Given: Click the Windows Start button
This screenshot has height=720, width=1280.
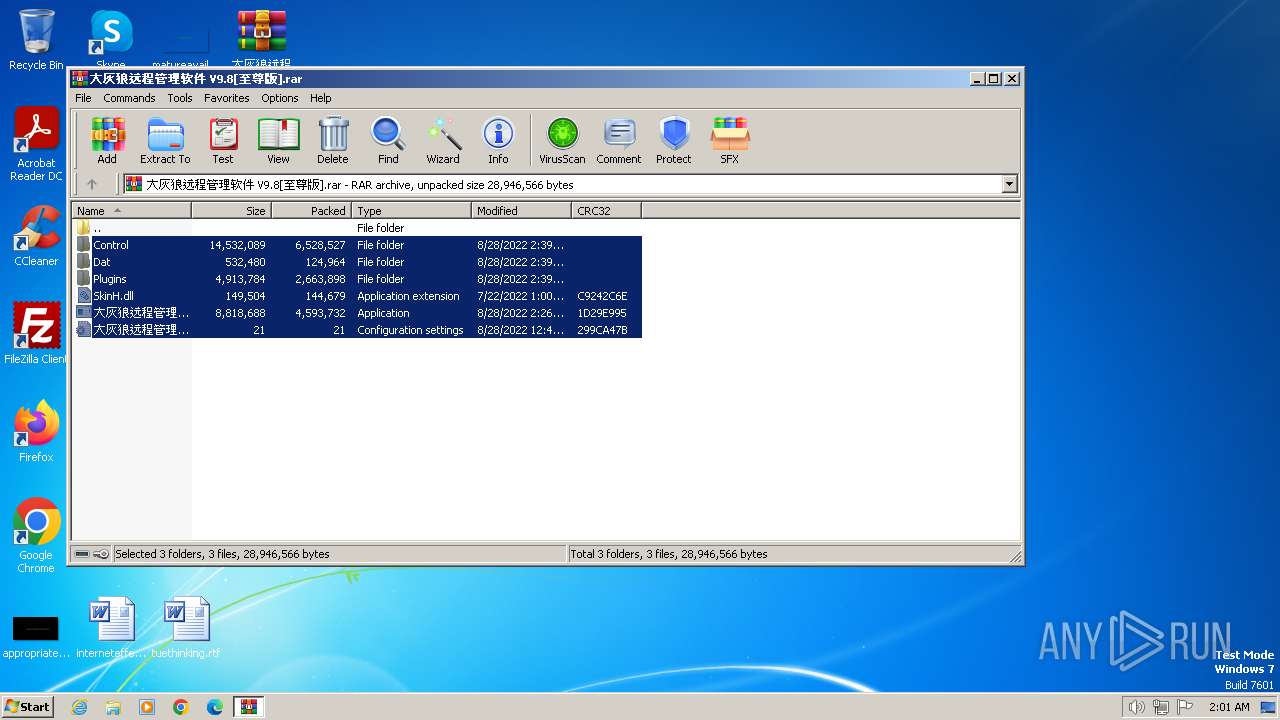Looking at the screenshot, I should pos(28,706).
